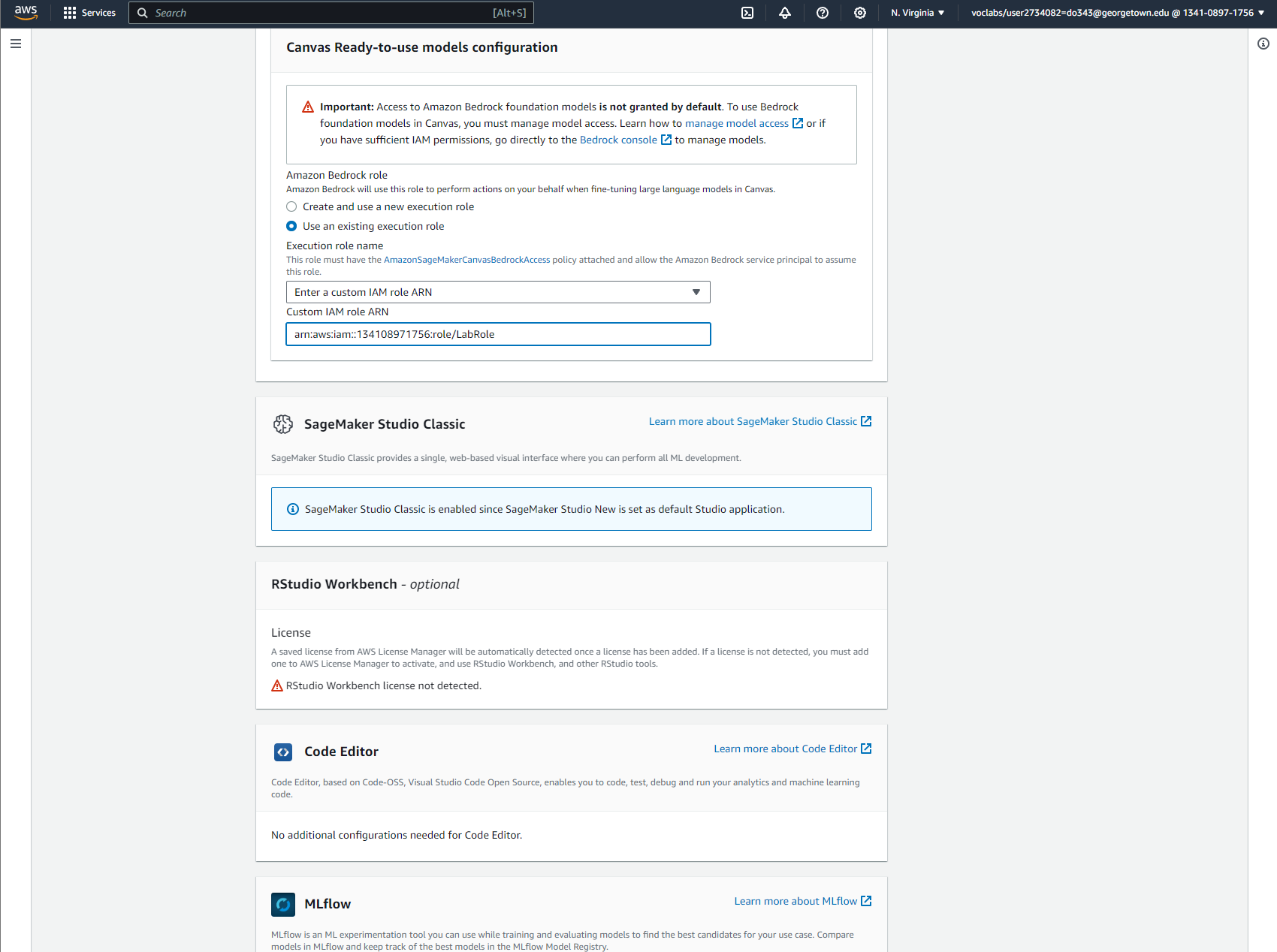Screen dimensions: 1277x952
Task: Click the 'Amazon Bedrock role' label
Action: pos(337,175)
